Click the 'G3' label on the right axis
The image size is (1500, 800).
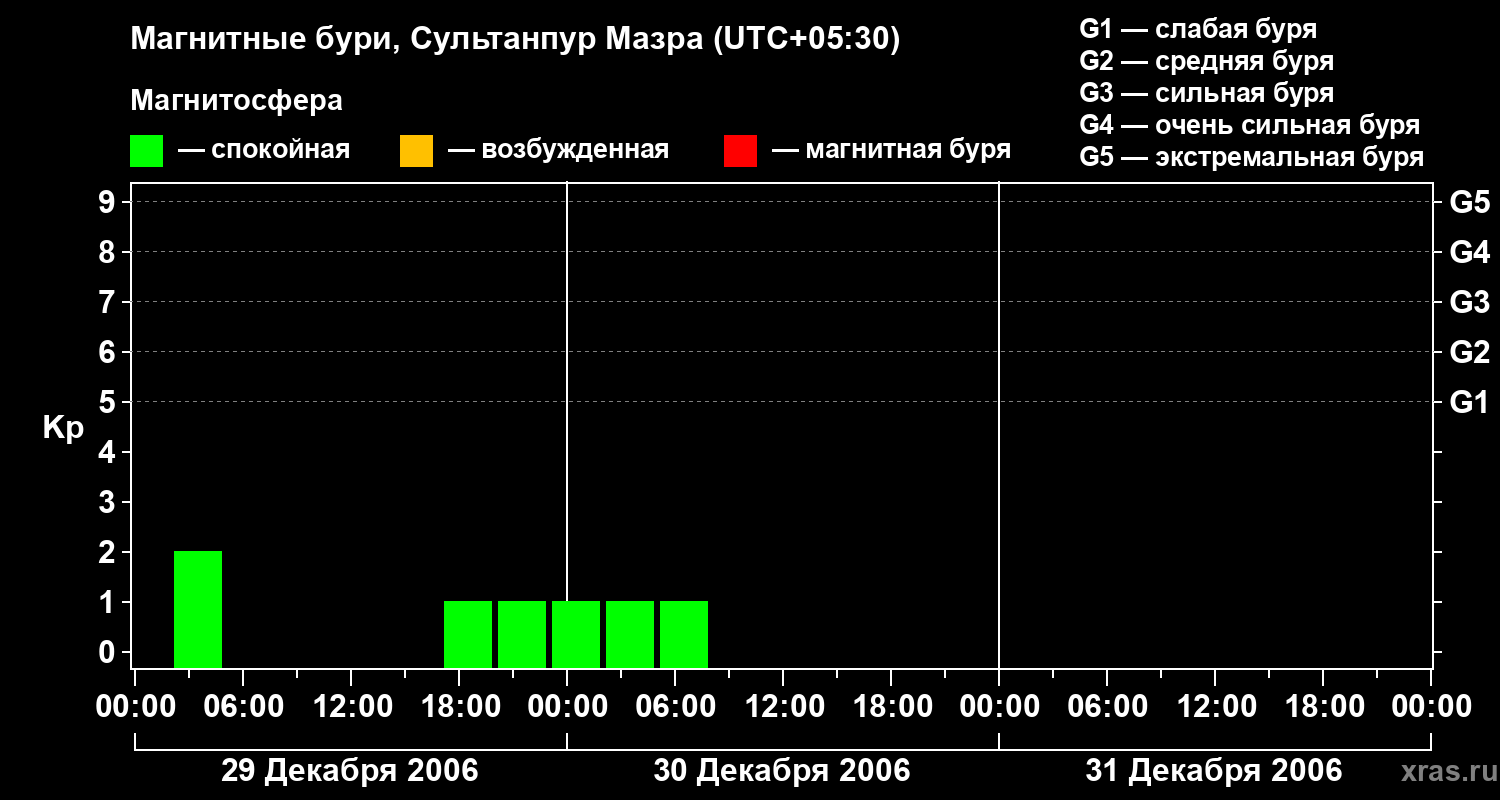coord(1470,302)
